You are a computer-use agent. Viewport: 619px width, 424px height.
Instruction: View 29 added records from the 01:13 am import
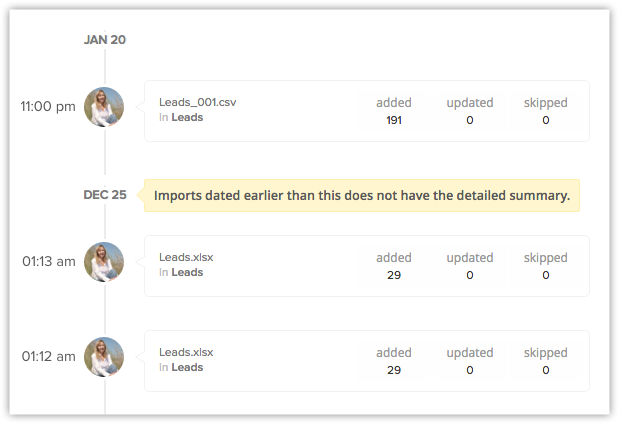(393, 275)
